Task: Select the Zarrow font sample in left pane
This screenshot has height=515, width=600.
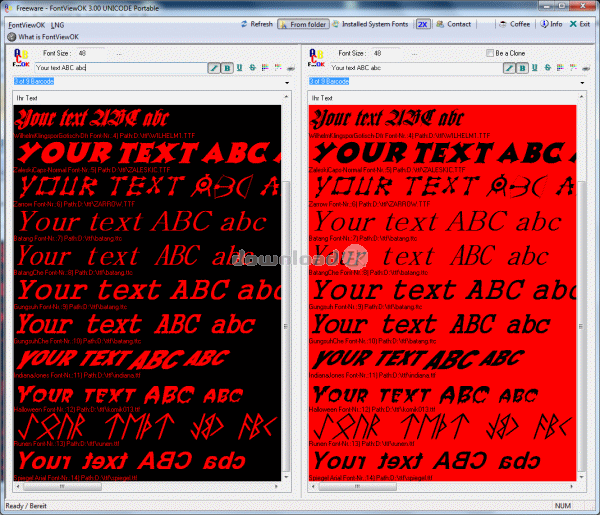Action: point(149,187)
